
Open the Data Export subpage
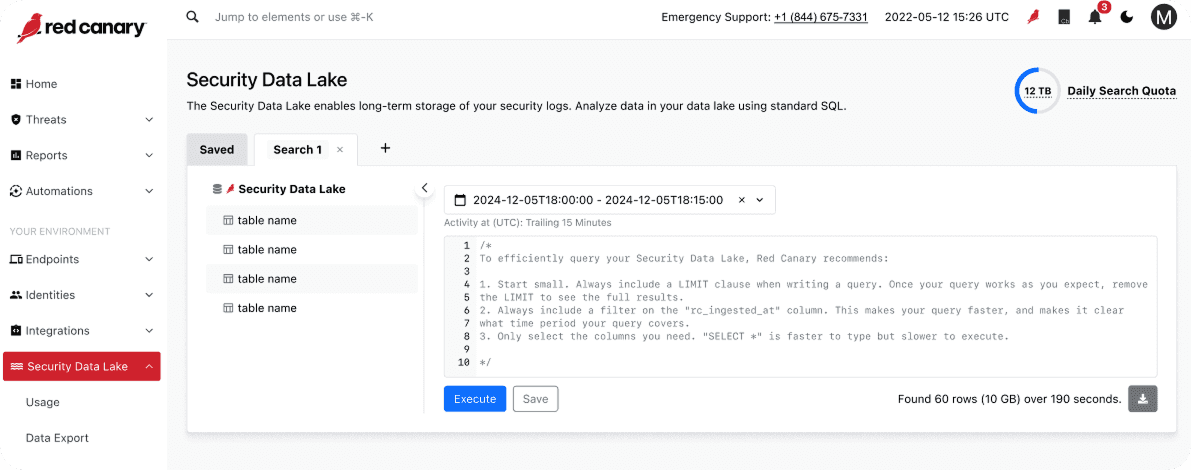[x=57, y=438]
